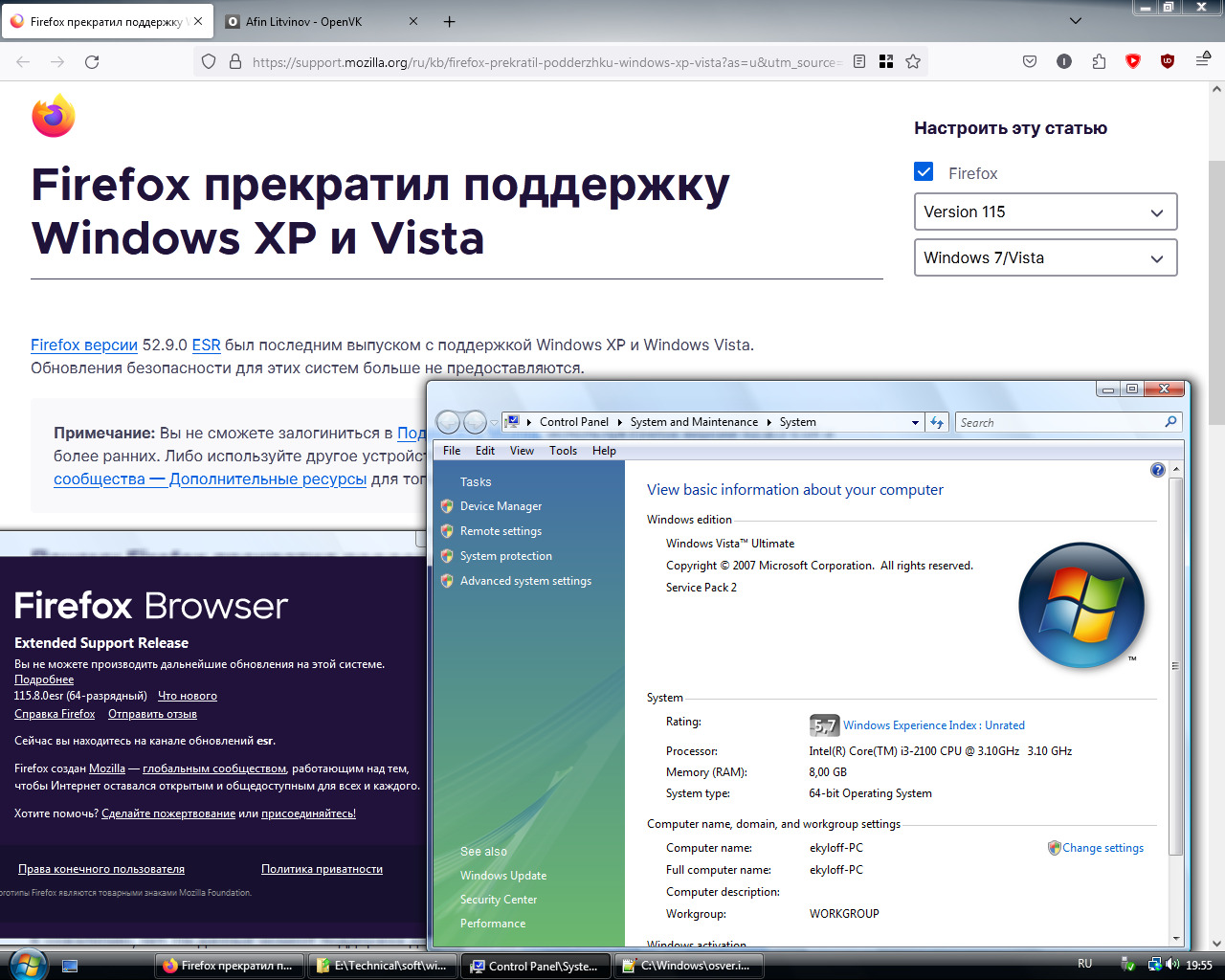The height and width of the screenshot is (980, 1225).
Task: Click the padlock site security icon
Action: (235, 62)
